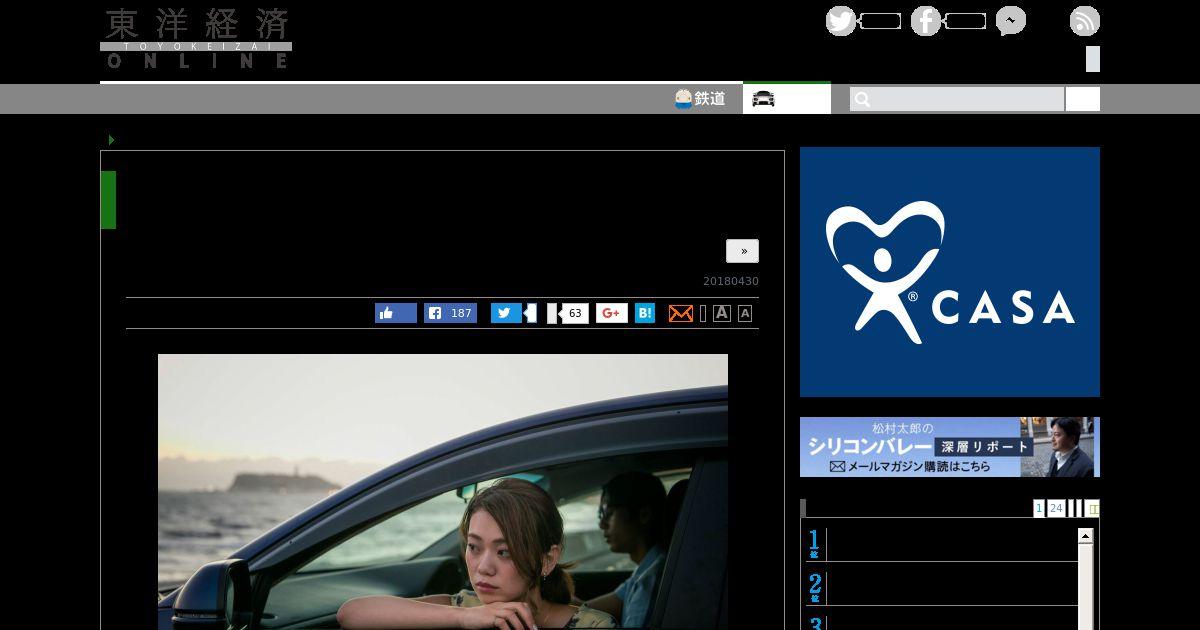Open the Facebook like count box in header
The width and height of the screenshot is (1200, 630).
click(x=965, y=21)
